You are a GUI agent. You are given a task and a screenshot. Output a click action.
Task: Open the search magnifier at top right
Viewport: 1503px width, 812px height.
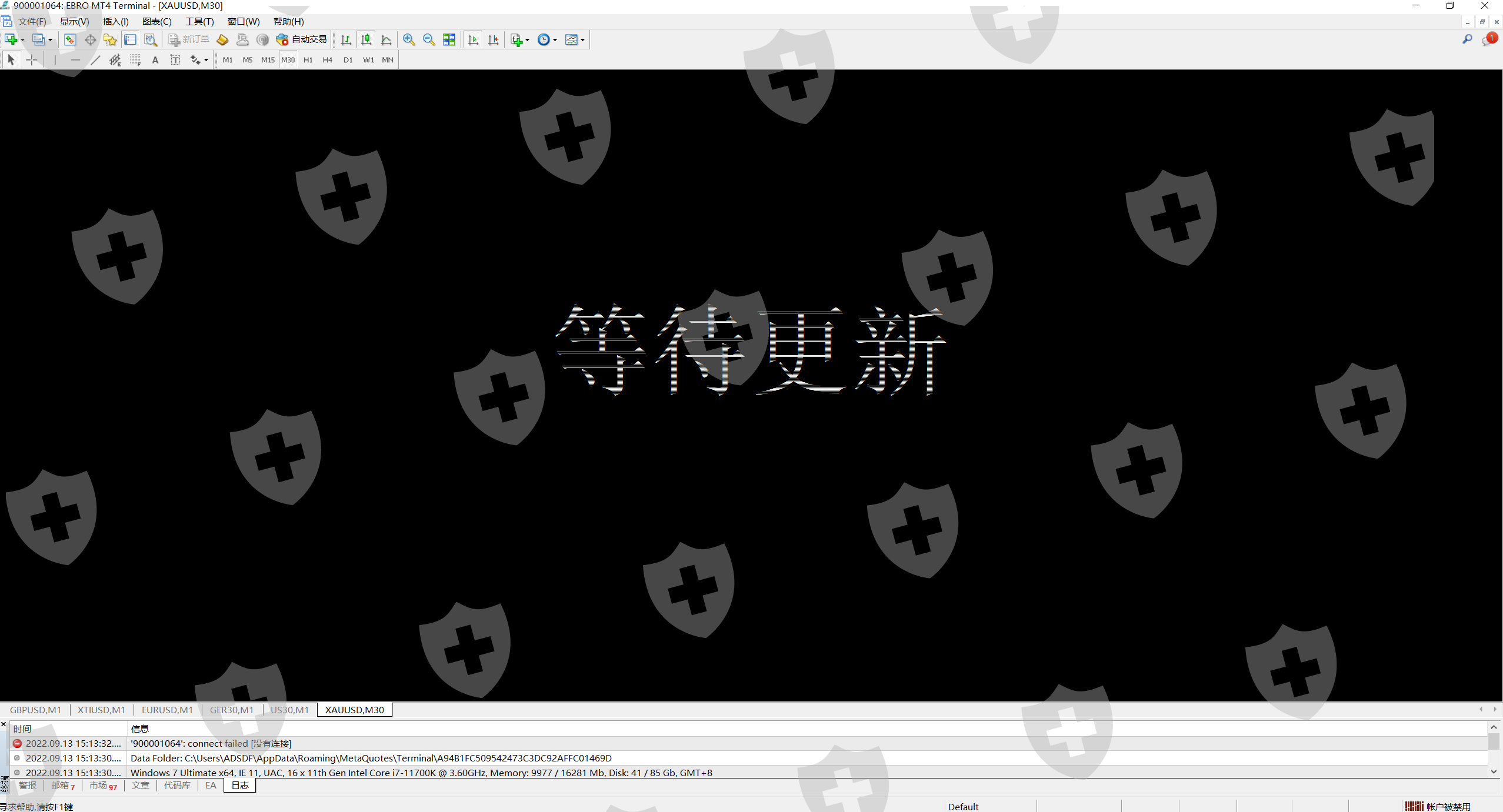[1467, 39]
